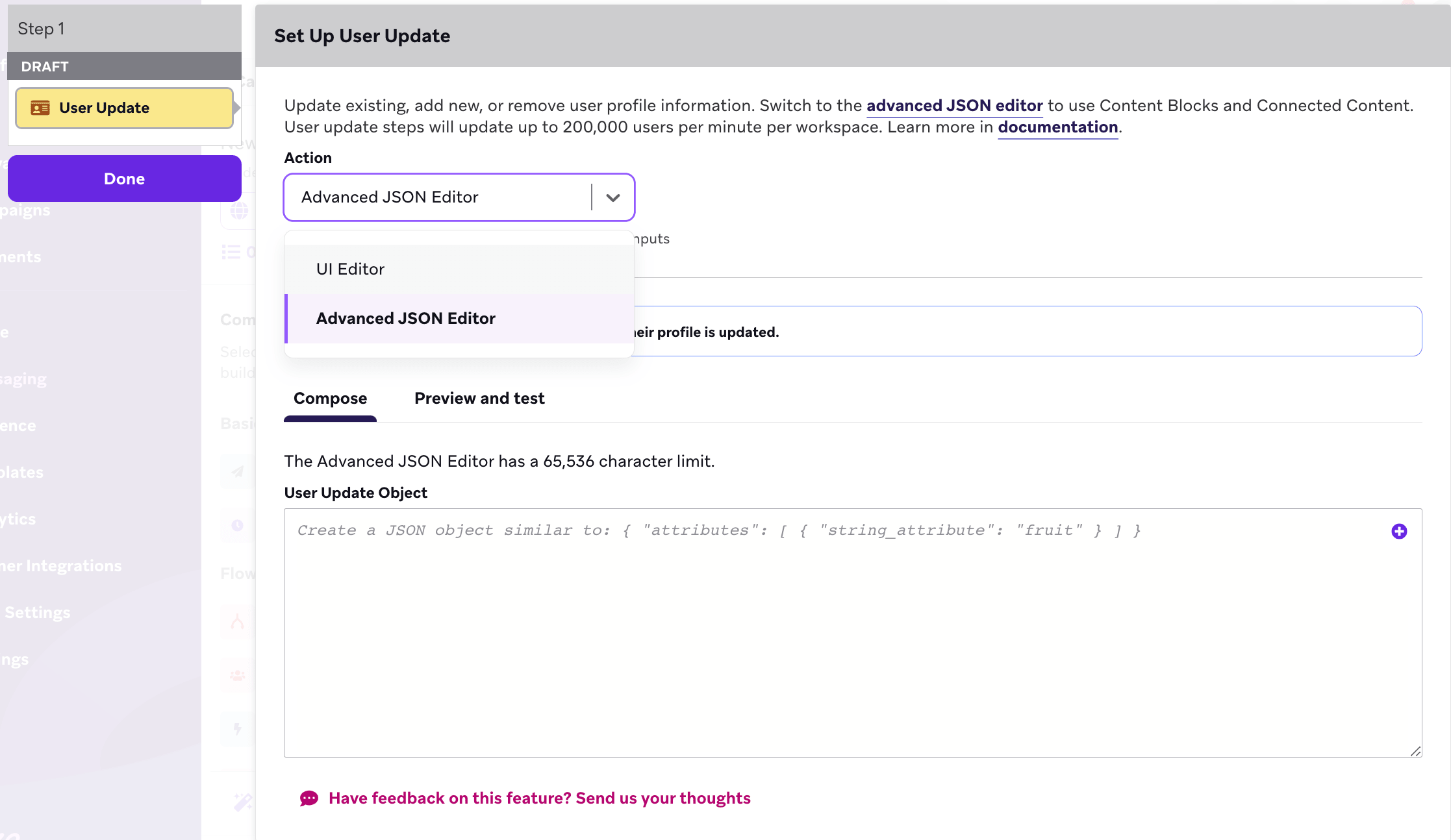Open the advanced JSON editor link

[954, 106]
